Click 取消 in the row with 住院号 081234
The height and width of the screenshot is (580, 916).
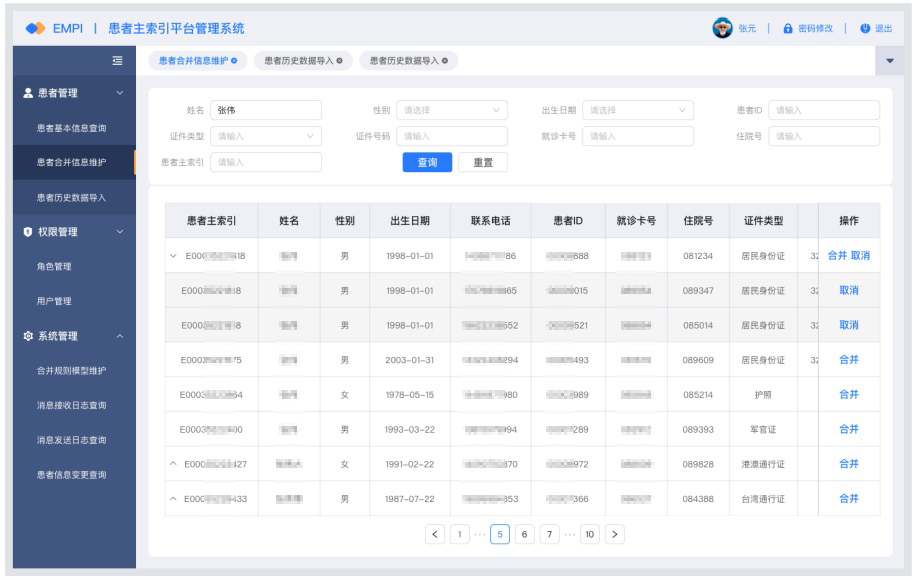pyautogui.click(x=860, y=255)
